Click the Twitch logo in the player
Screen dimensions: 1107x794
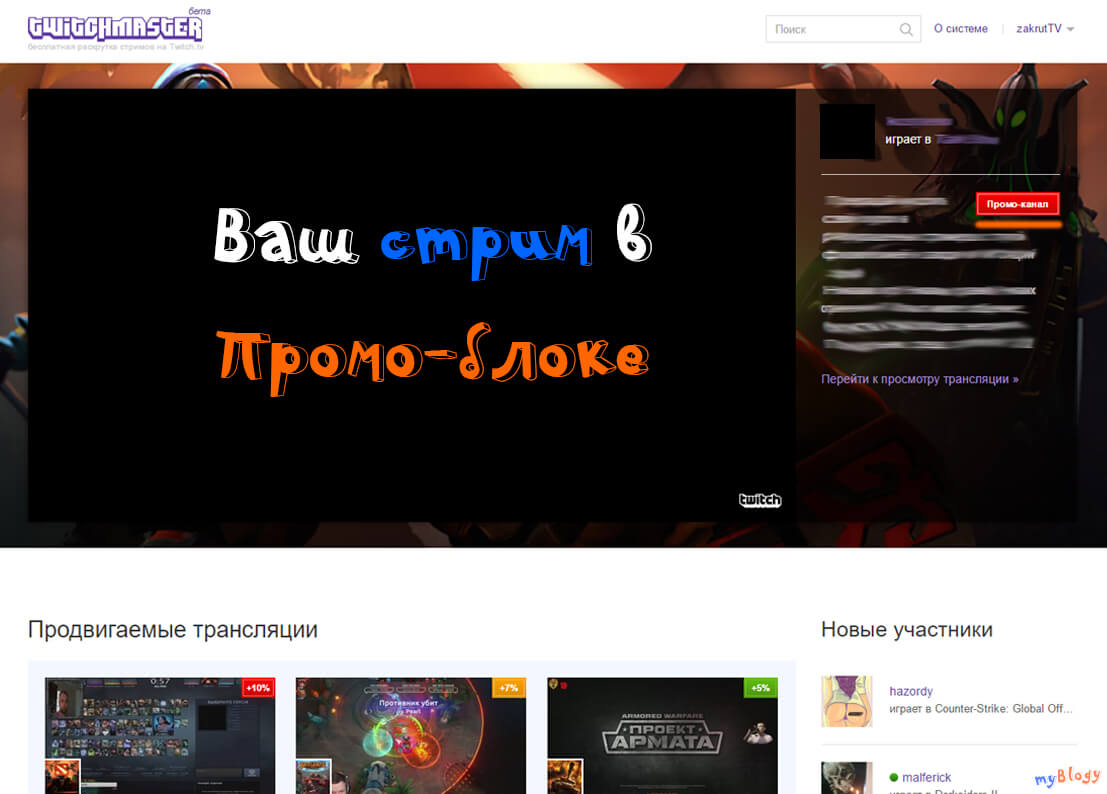[x=759, y=500]
